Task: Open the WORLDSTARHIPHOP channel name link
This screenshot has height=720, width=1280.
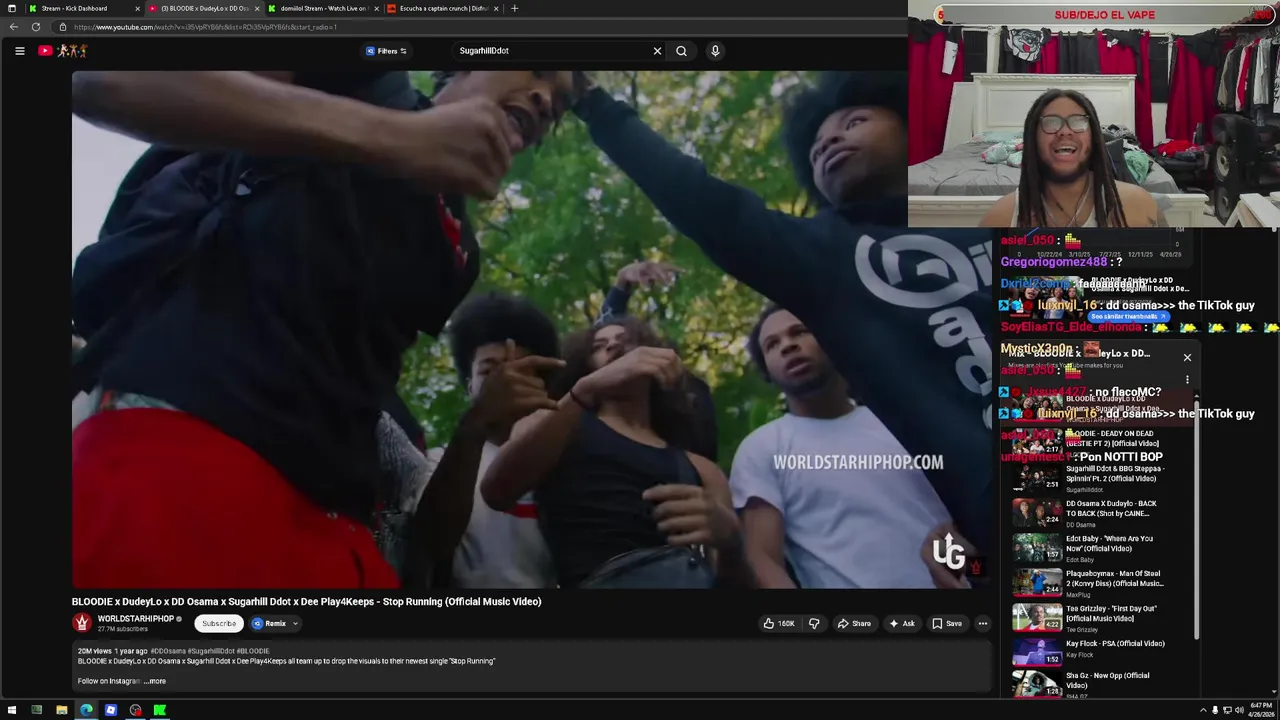Action: click(136, 619)
